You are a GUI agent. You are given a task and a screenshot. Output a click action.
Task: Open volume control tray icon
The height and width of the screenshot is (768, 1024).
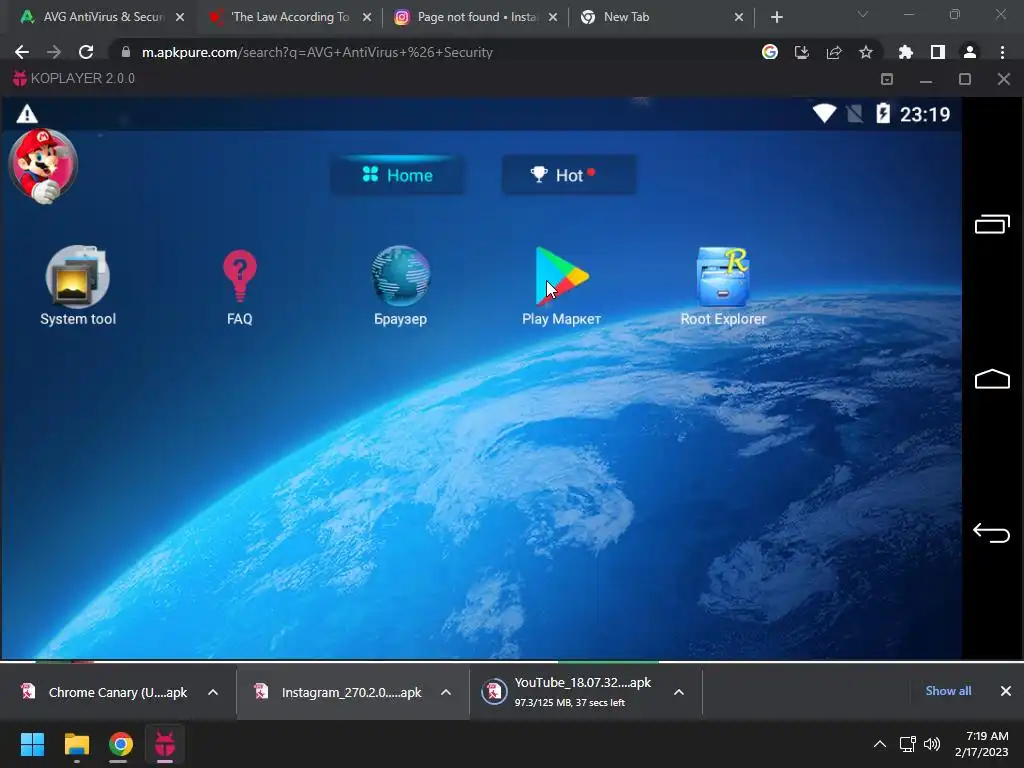pyautogui.click(x=932, y=744)
